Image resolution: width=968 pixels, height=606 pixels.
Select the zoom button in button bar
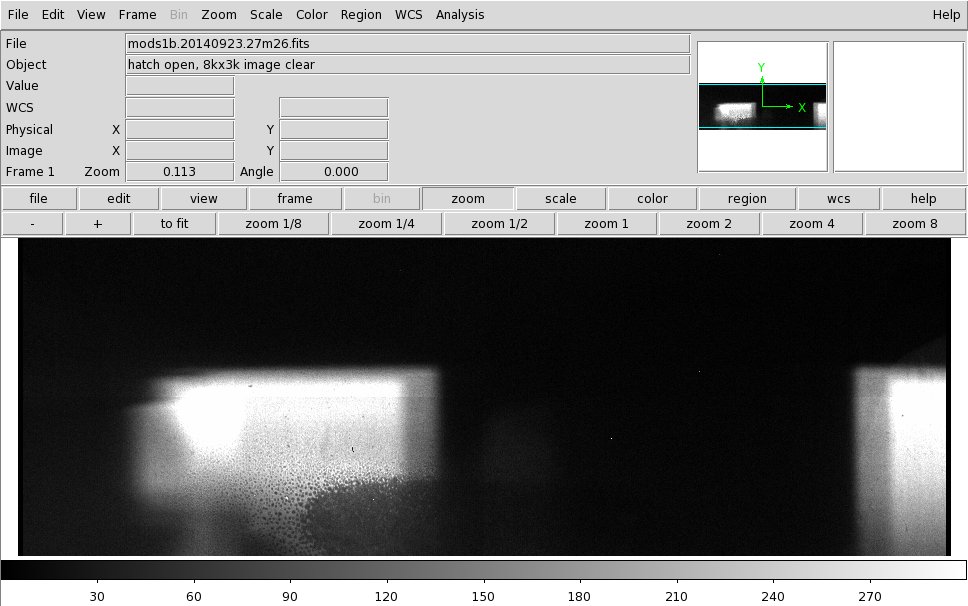pyautogui.click(x=468, y=199)
